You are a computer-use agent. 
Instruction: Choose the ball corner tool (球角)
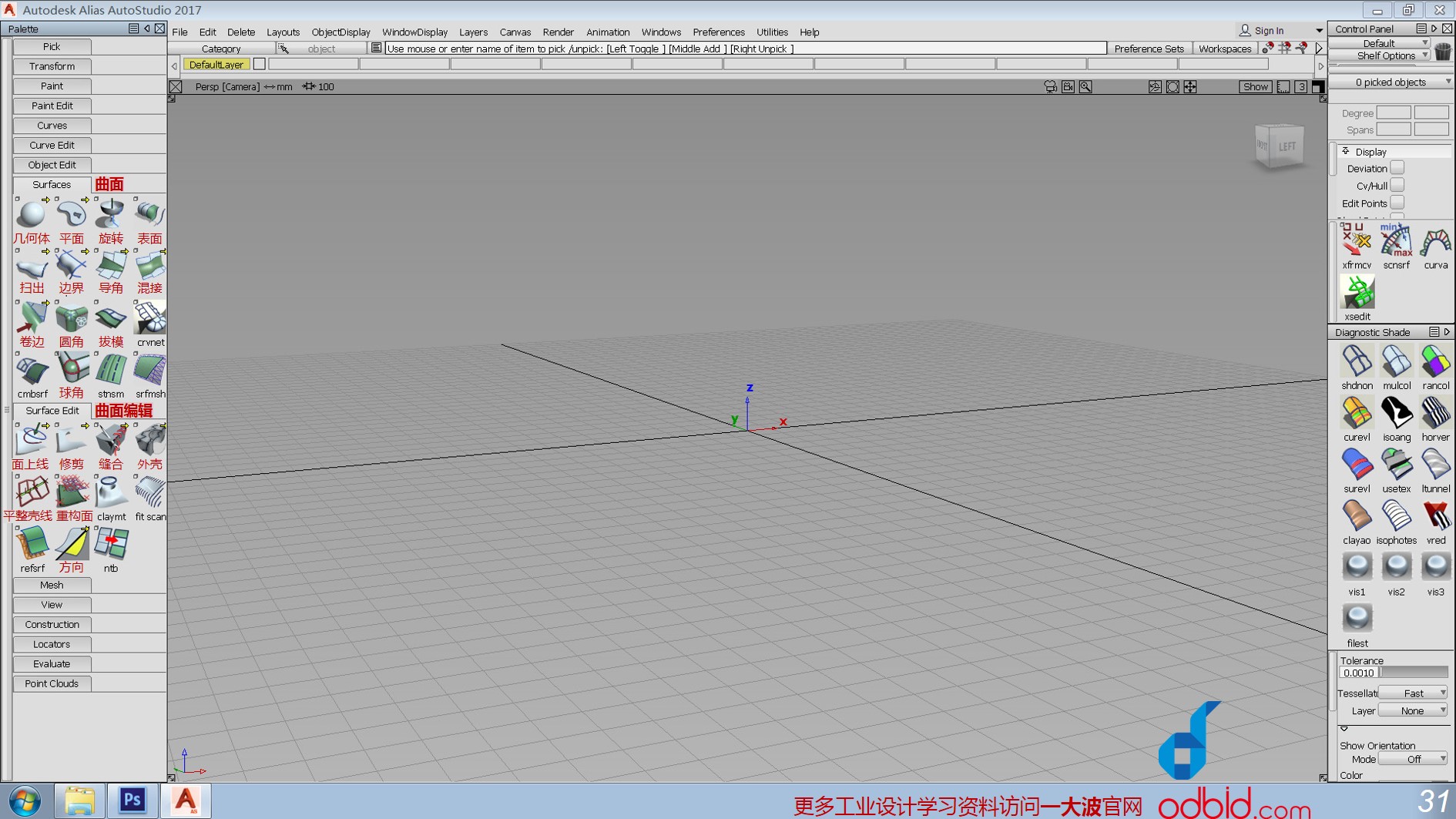tap(71, 368)
